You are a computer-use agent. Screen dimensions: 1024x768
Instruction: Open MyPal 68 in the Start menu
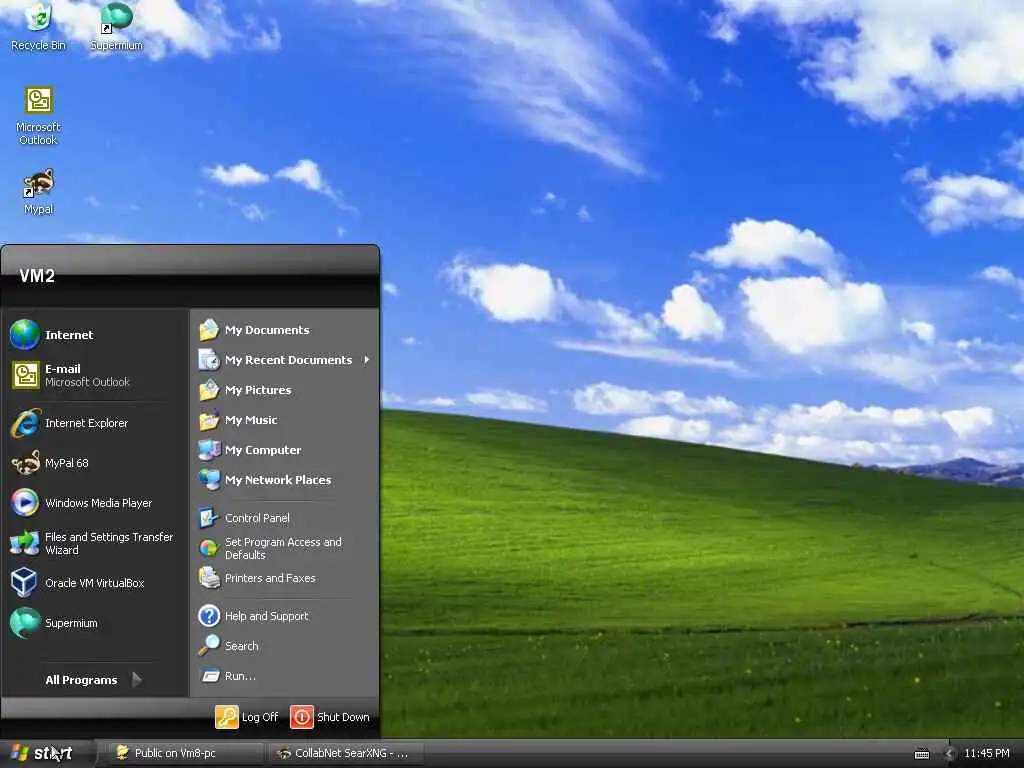coord(95,463)
